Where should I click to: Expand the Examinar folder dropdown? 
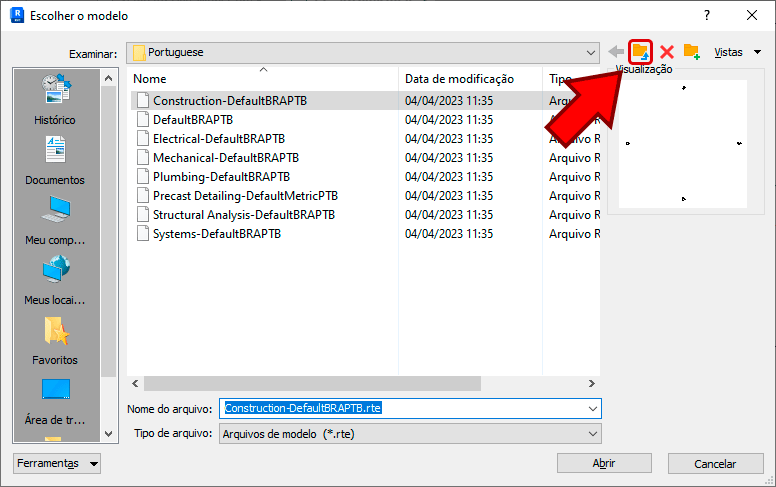(x=590, y=52)
